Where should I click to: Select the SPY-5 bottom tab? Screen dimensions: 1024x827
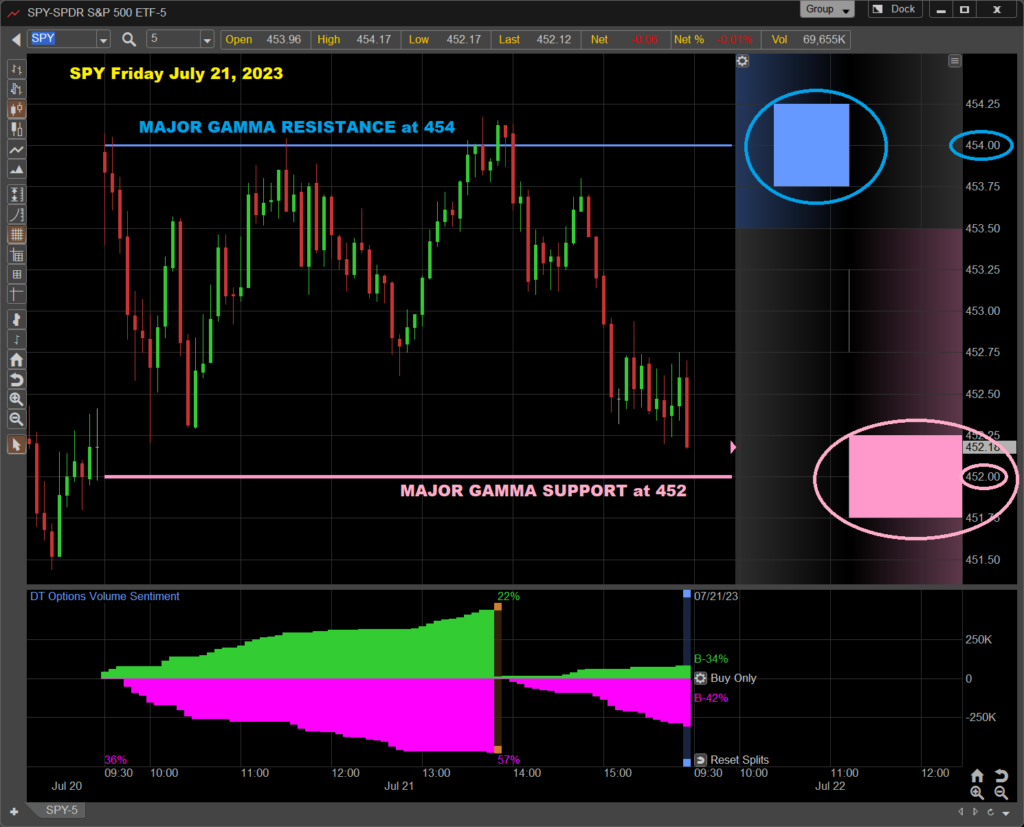coord(63,809)
